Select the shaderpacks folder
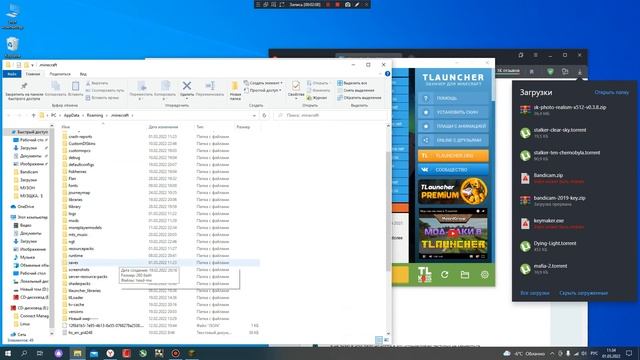This screenshot has width=640, height=360. click(80, 283)
